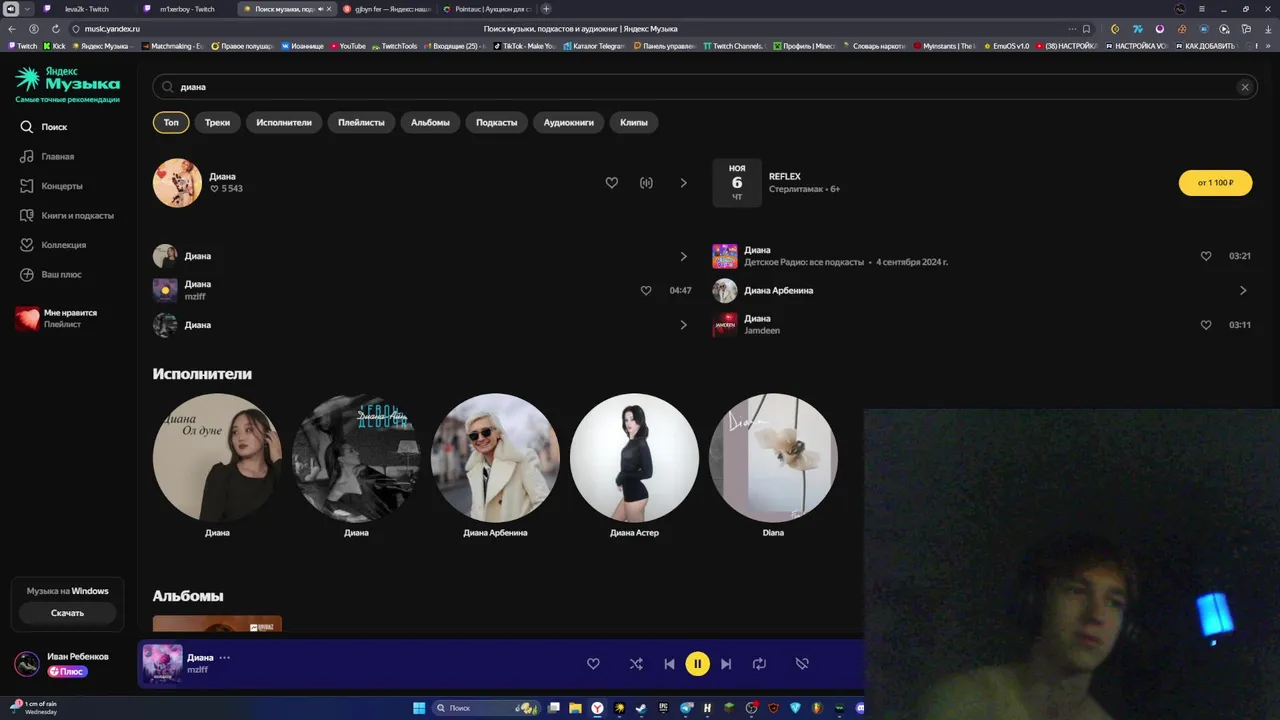The image size is (1280, 720).
Task: Open Epic Games launcher from taskbar
Action: click(664, 708)
